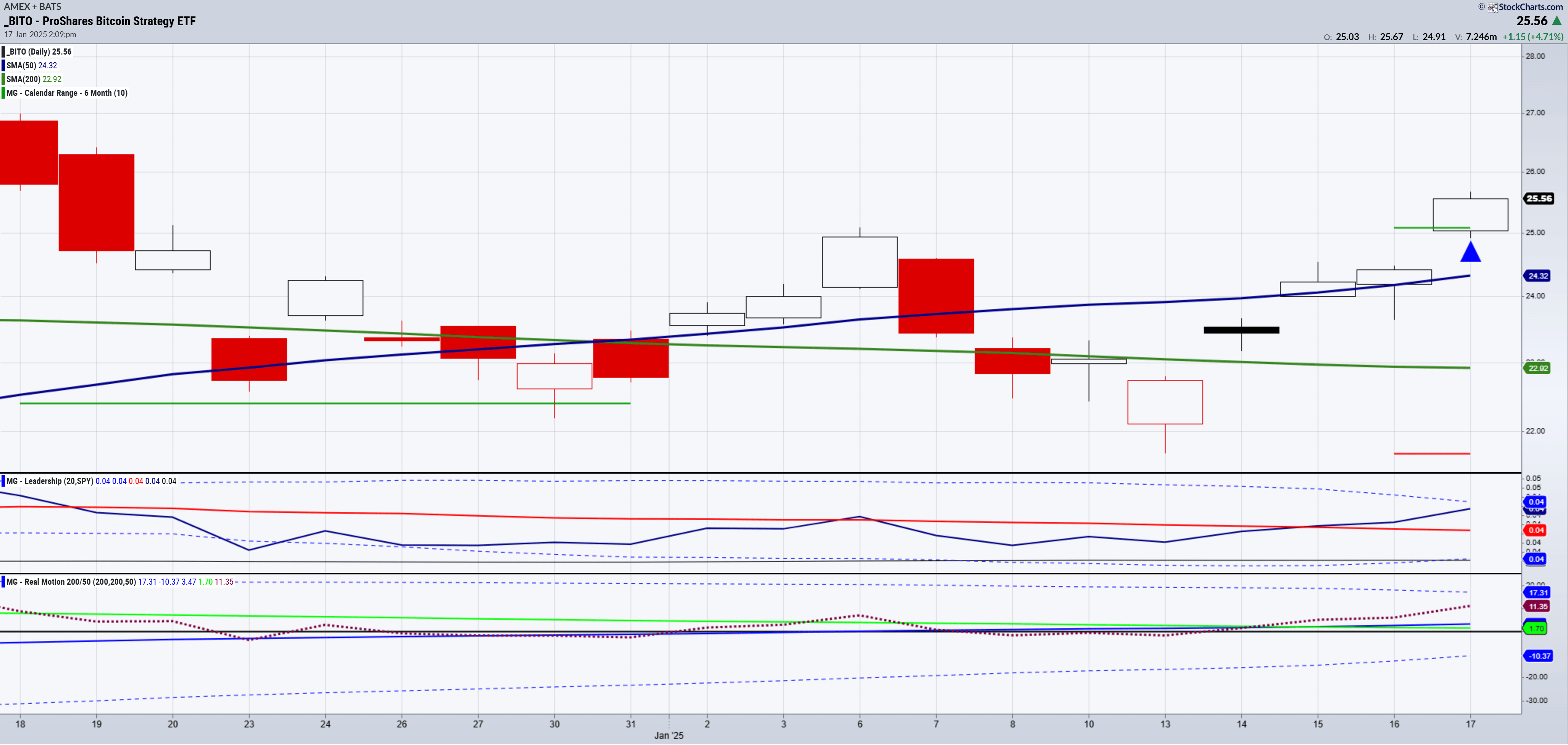Click the red candle on Dec 31

point(631,358)
